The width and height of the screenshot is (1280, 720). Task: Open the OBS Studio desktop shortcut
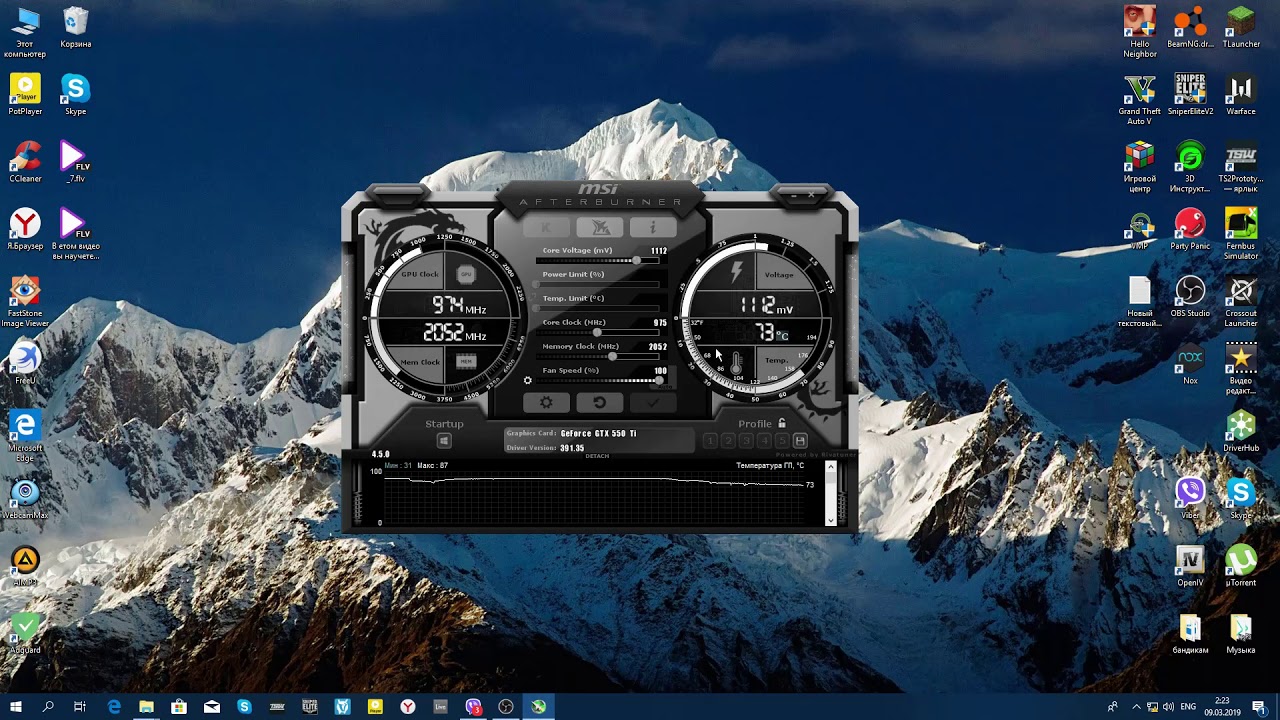pos(1190,297)
